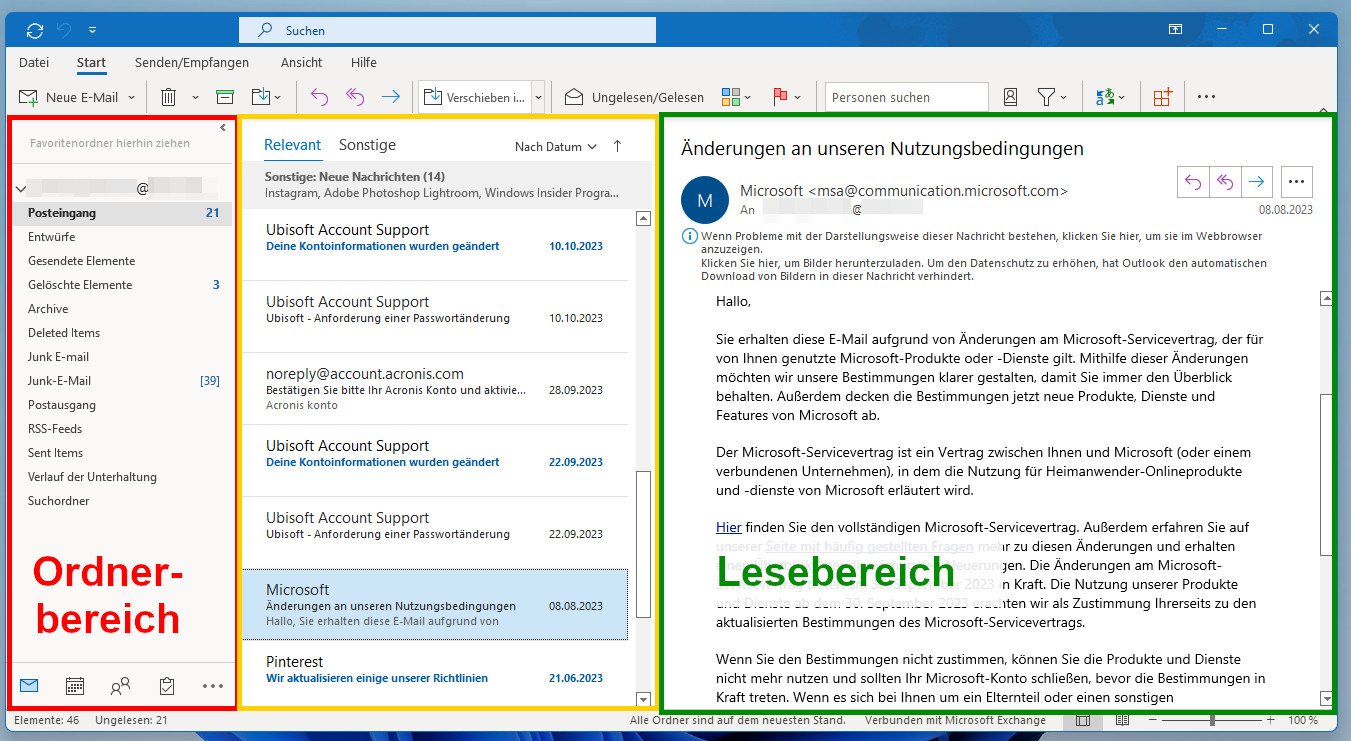Click the Verschieben in quick step

pyautogui.click(x=475, y=97)
